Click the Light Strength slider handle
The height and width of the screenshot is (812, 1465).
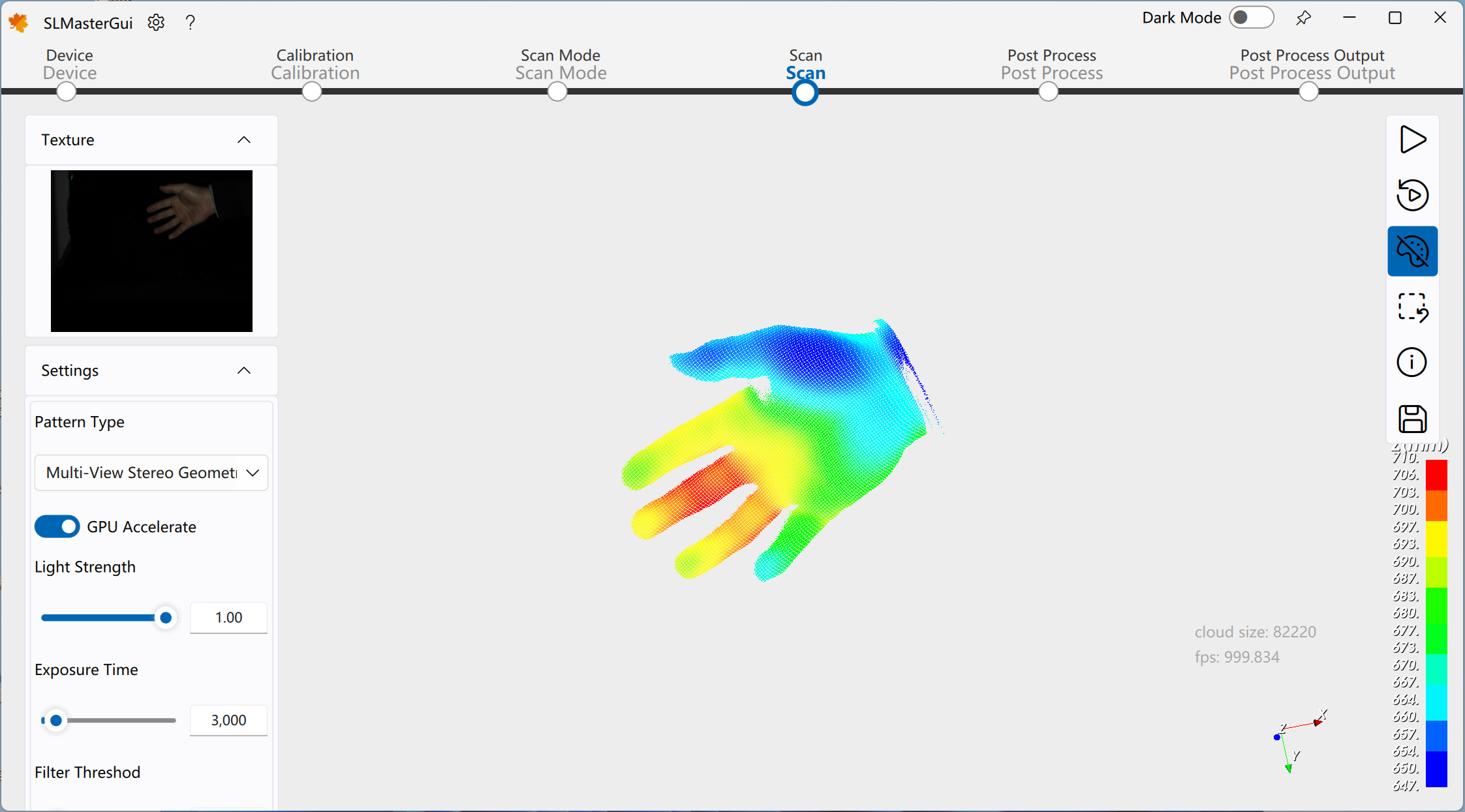tap(166, 618)
